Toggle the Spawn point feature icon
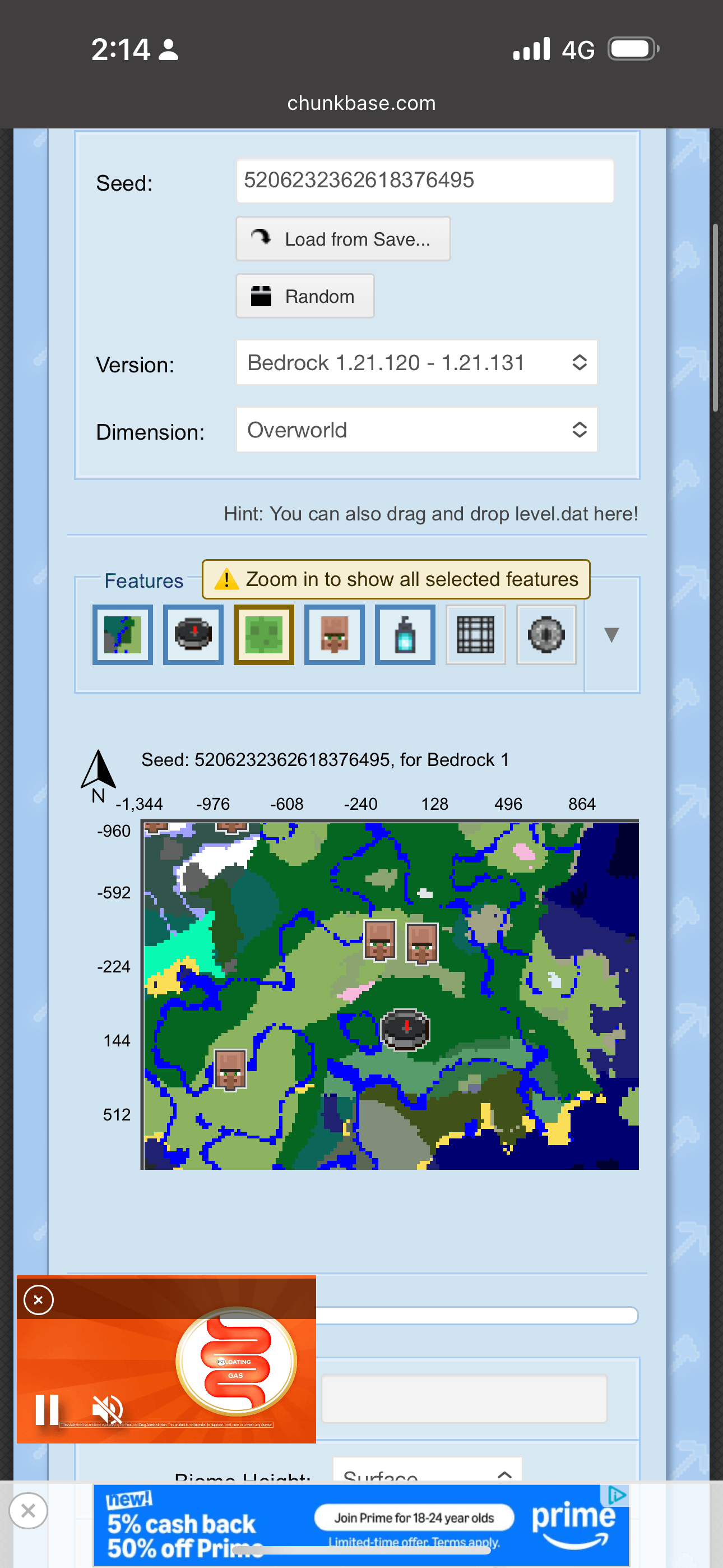Viewport: 723px width, 1568px height. click(193, 634)
